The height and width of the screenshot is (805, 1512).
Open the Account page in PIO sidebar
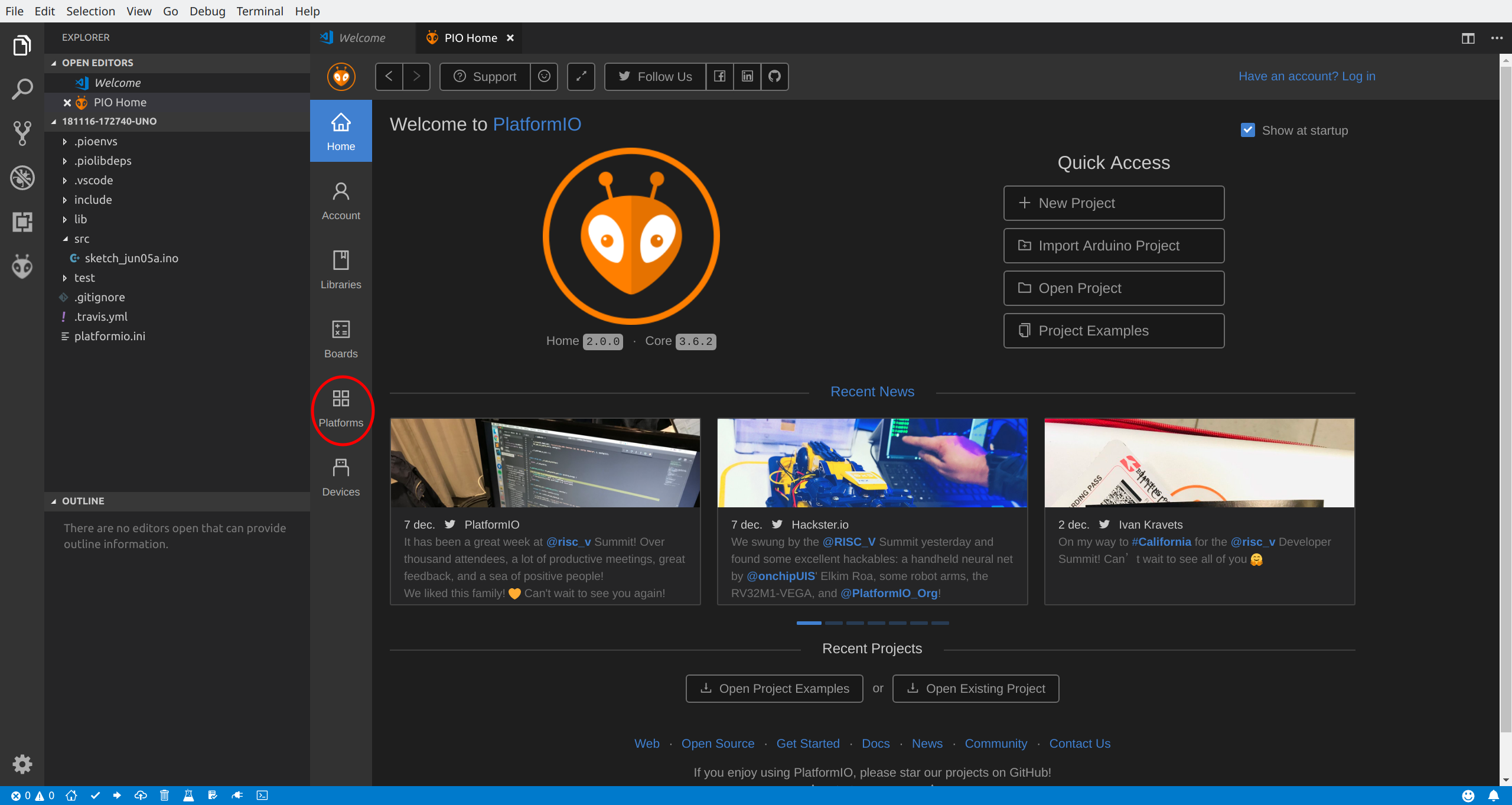(x=341, y=201)
